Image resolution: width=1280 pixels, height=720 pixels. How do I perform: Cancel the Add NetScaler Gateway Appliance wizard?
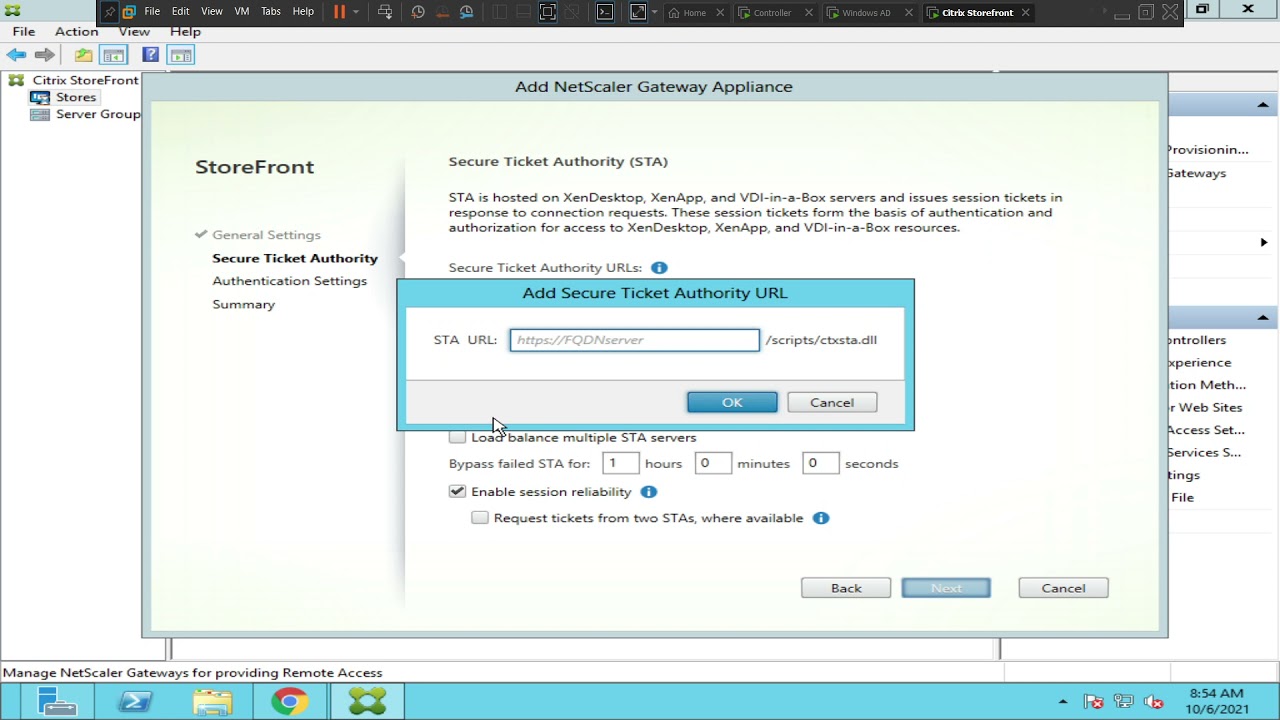[x=1063, y=588]
